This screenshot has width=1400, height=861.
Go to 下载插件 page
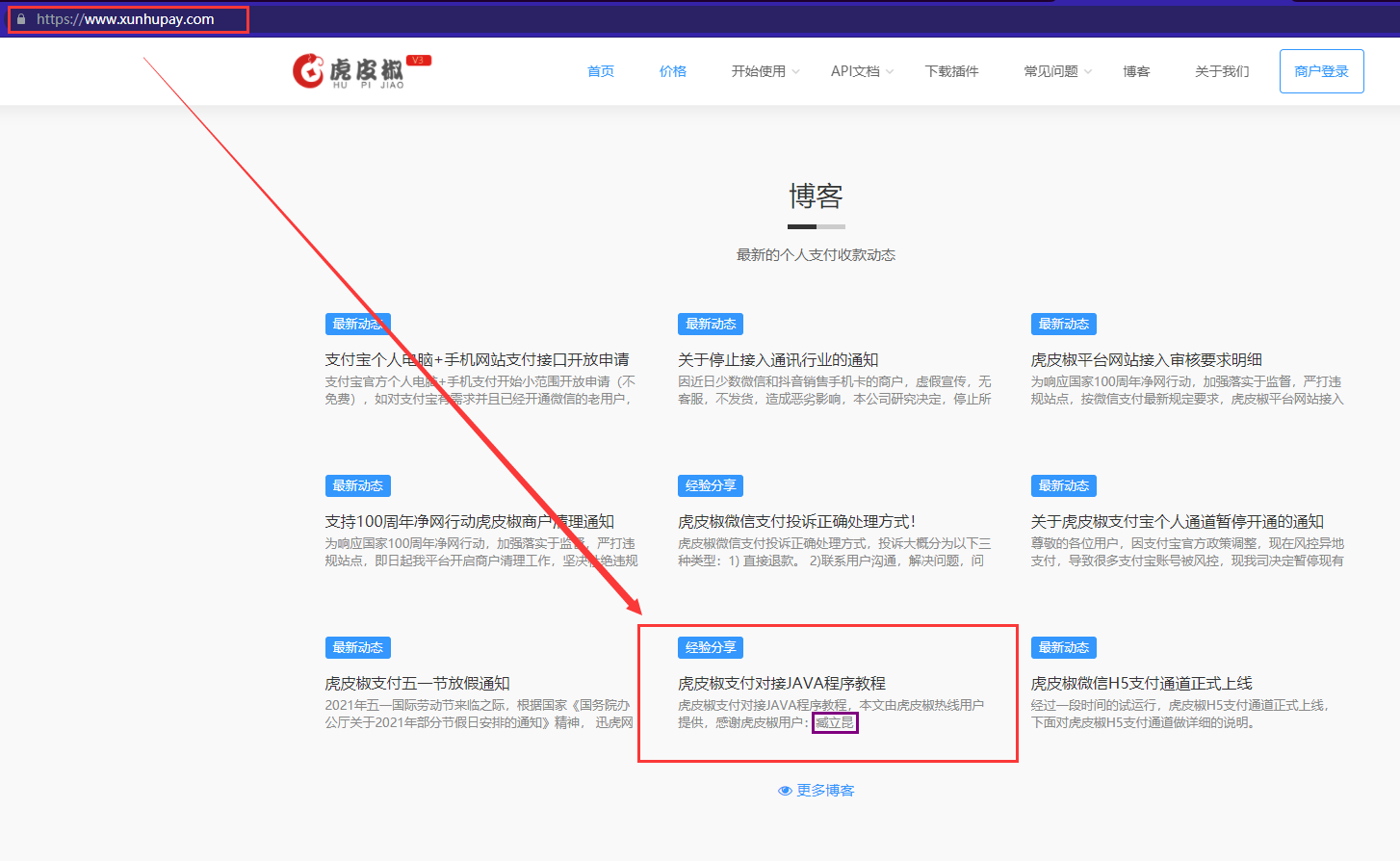pos(951,71)
